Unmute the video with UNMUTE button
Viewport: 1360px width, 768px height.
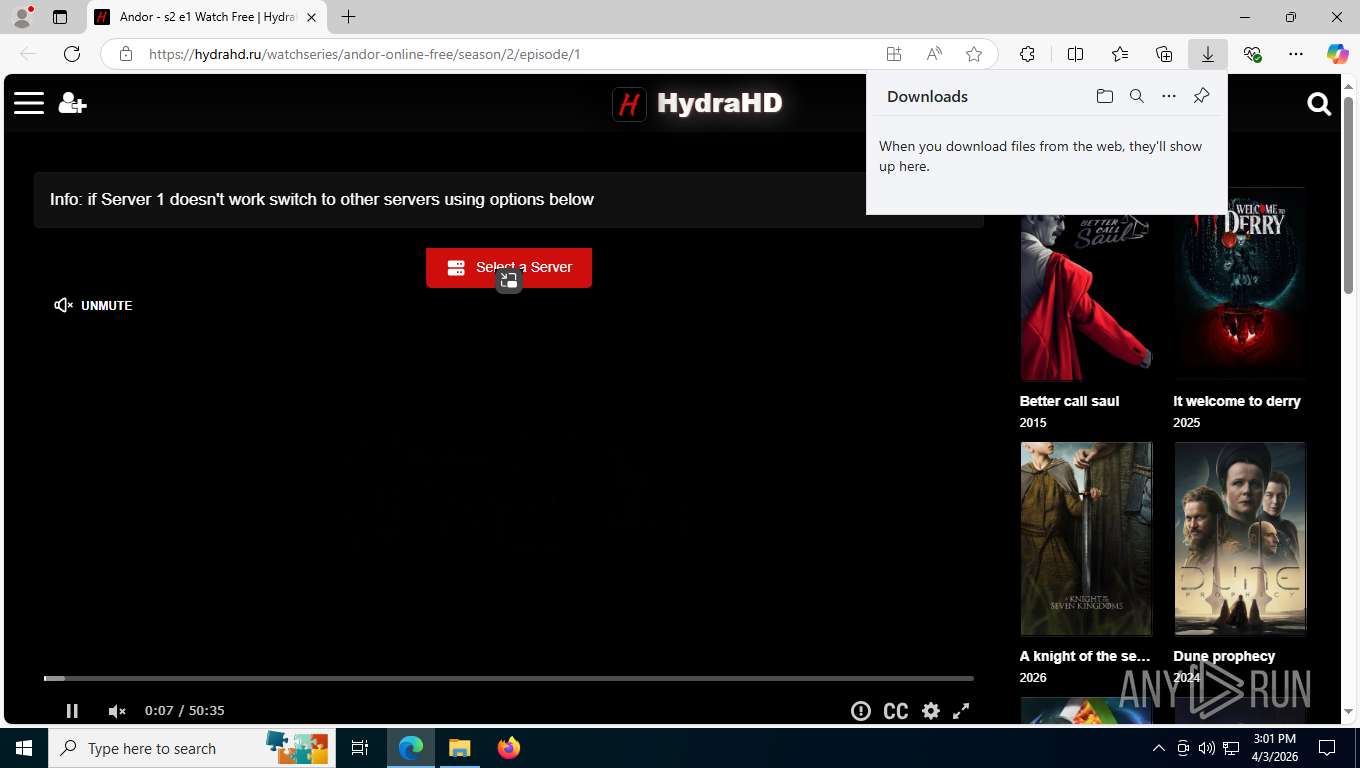(93, 305)
